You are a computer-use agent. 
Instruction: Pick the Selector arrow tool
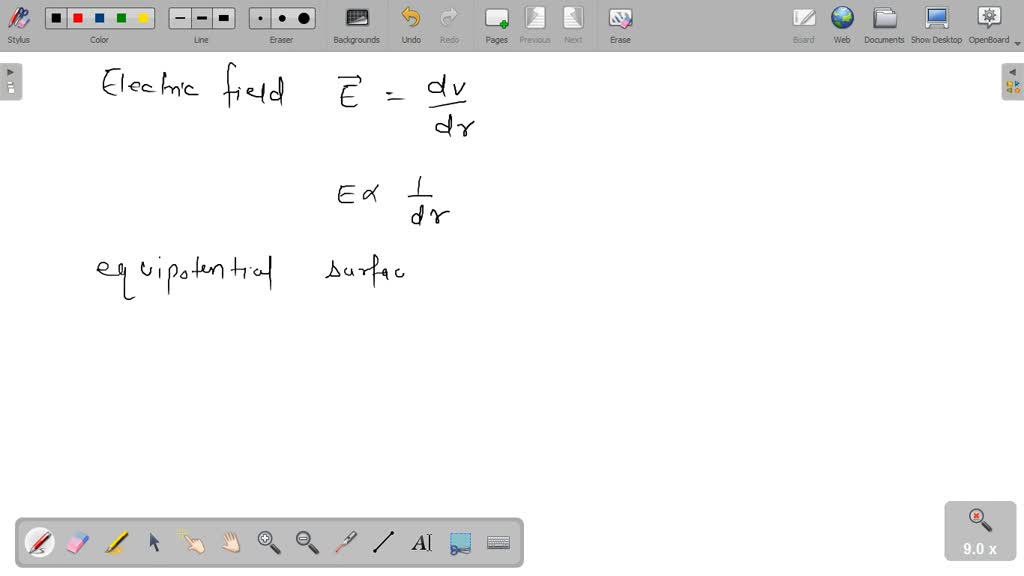pyautogui.click(x=155, y=542)
